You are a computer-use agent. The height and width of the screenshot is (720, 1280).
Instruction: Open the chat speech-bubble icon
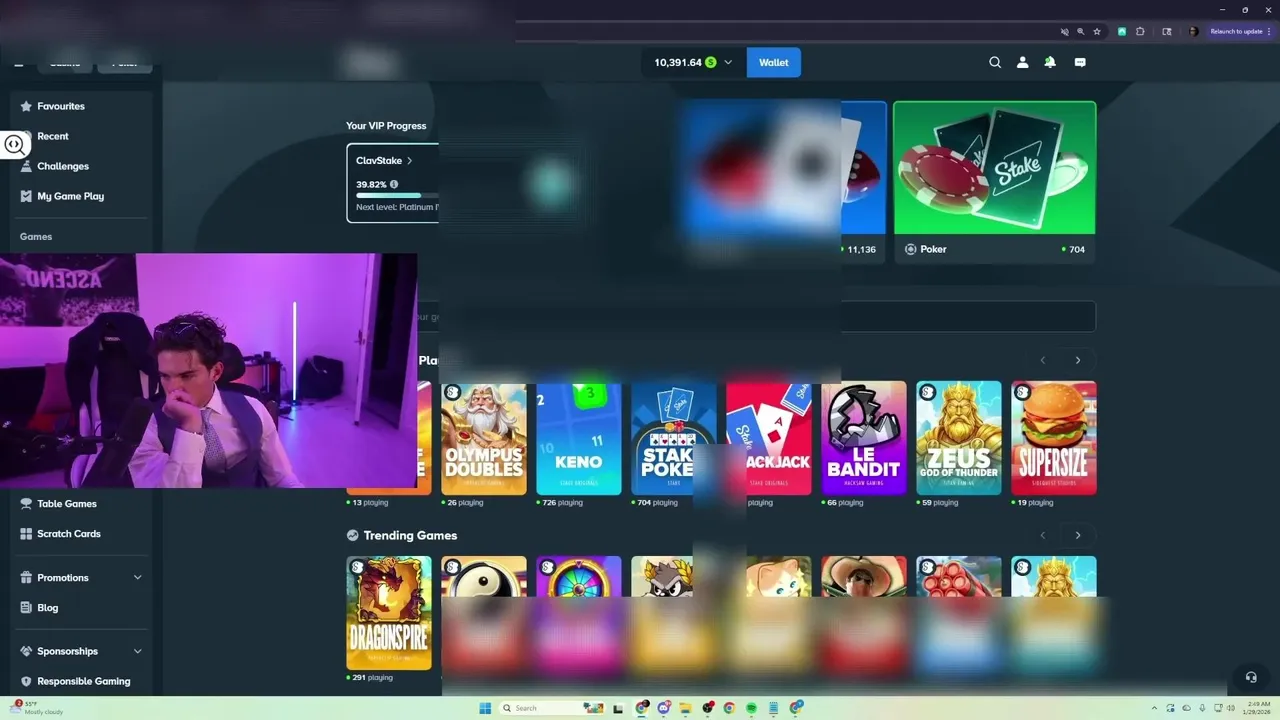1080,62
